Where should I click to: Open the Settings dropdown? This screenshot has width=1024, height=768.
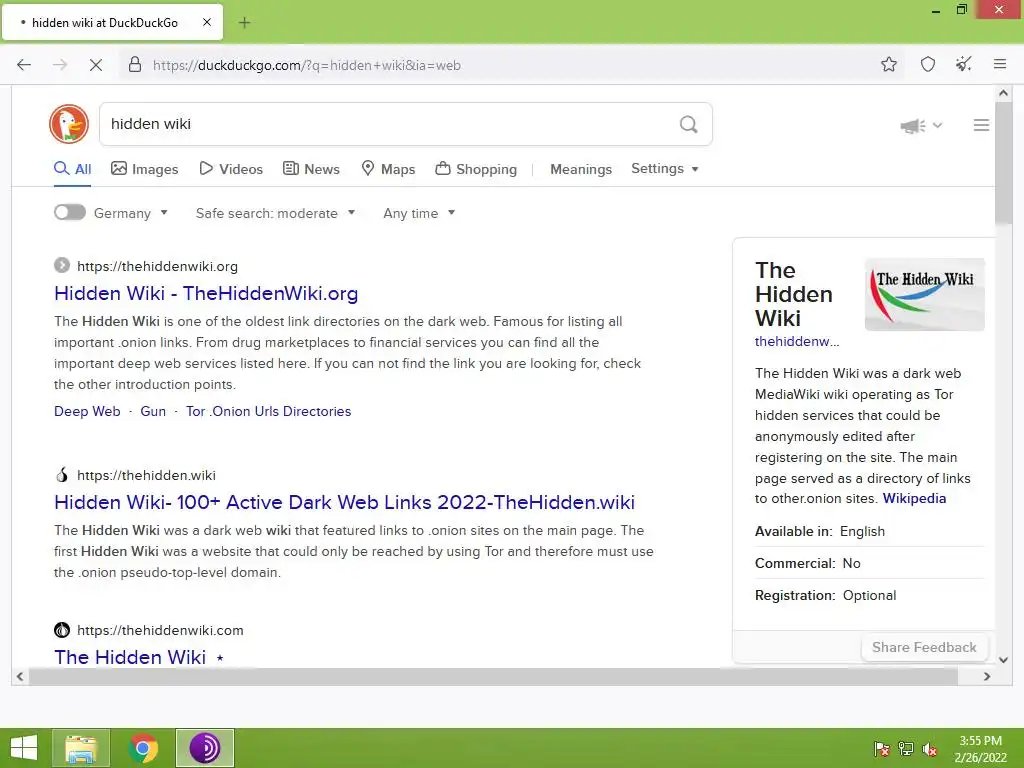coord(665,168)
